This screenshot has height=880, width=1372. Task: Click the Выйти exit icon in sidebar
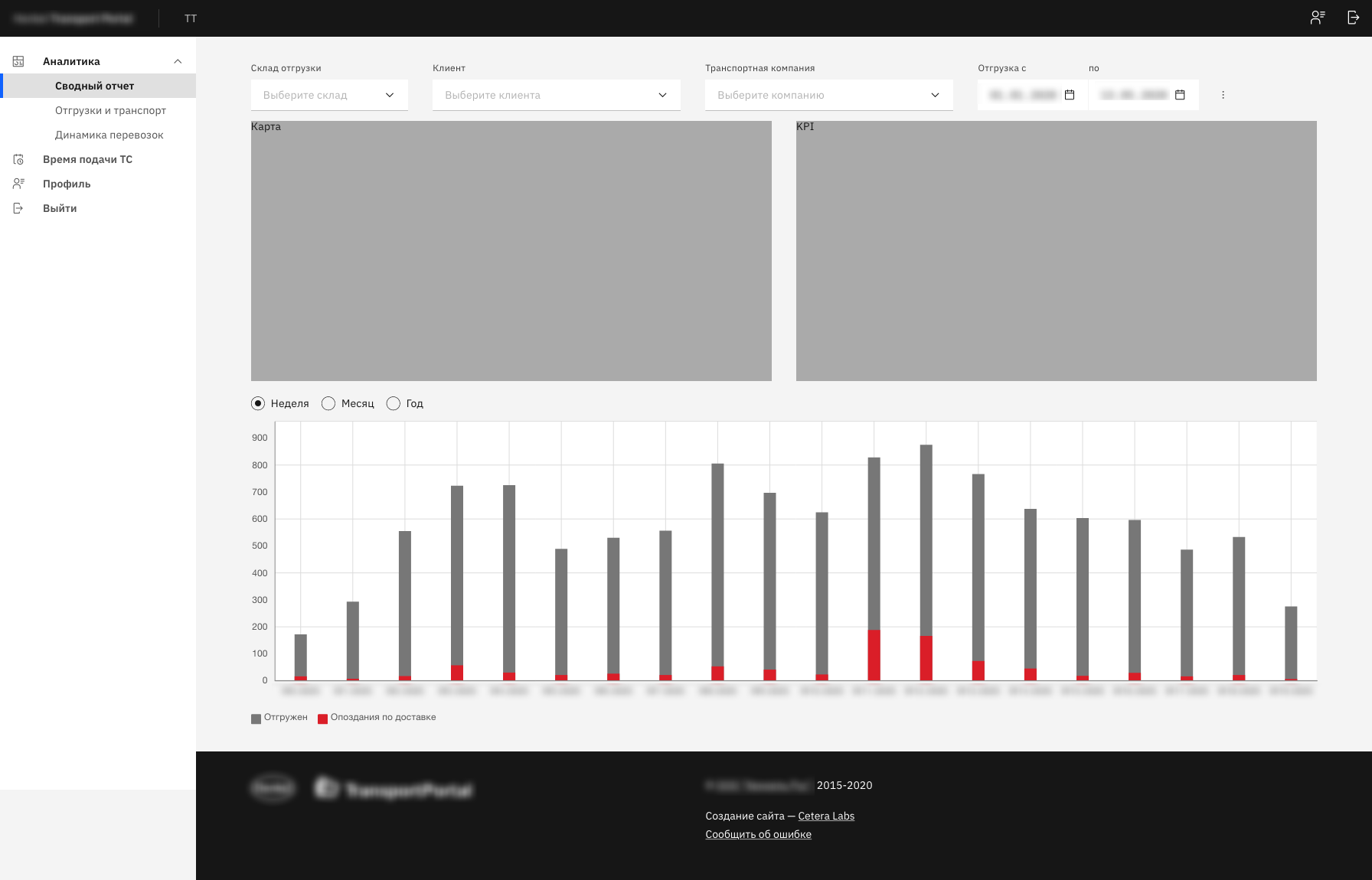18,208
